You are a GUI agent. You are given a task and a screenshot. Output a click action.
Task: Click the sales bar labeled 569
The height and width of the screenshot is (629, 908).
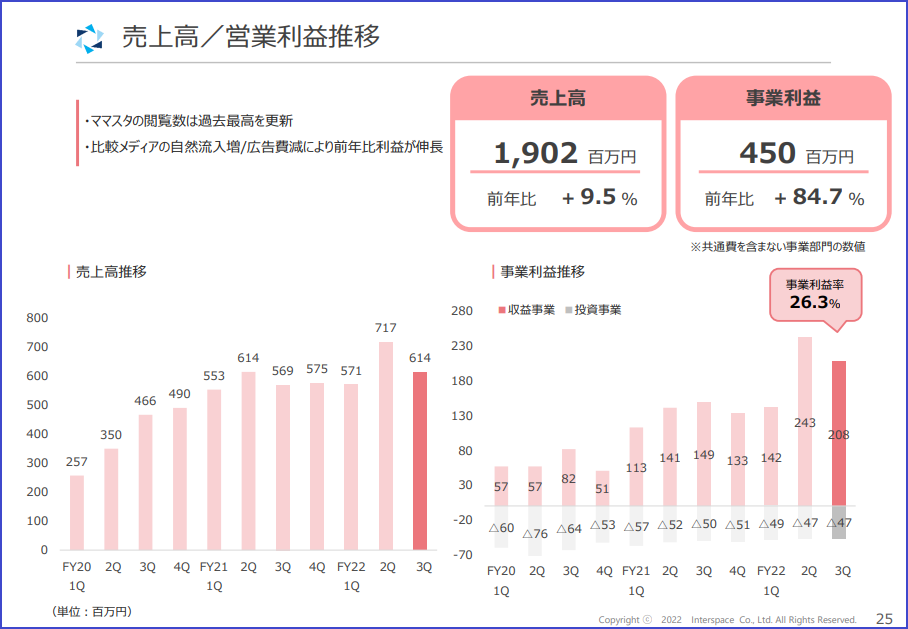283,467
